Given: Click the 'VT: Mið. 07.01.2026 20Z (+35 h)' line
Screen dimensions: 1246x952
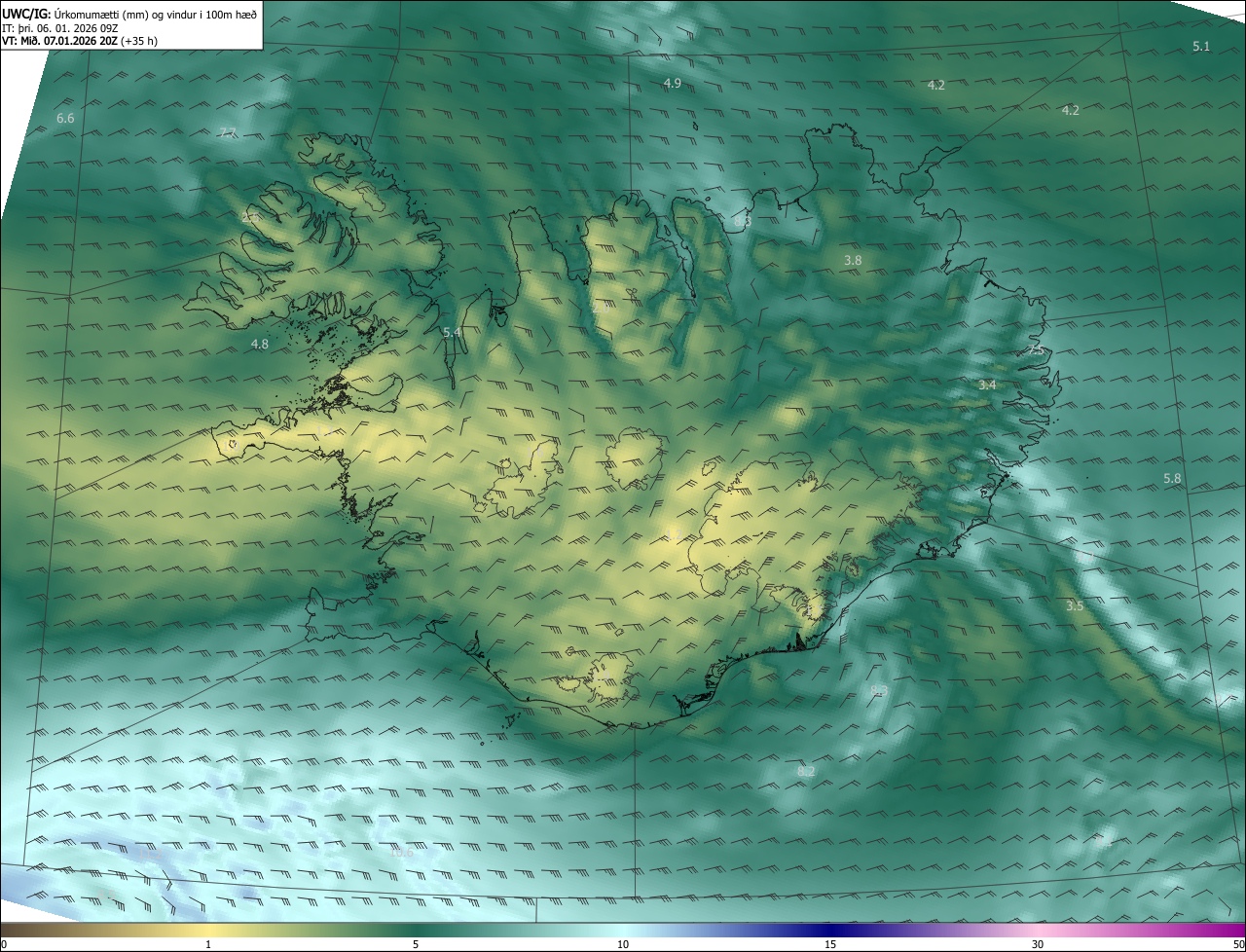Looking at the screenshot, I should tap(80, 41).
